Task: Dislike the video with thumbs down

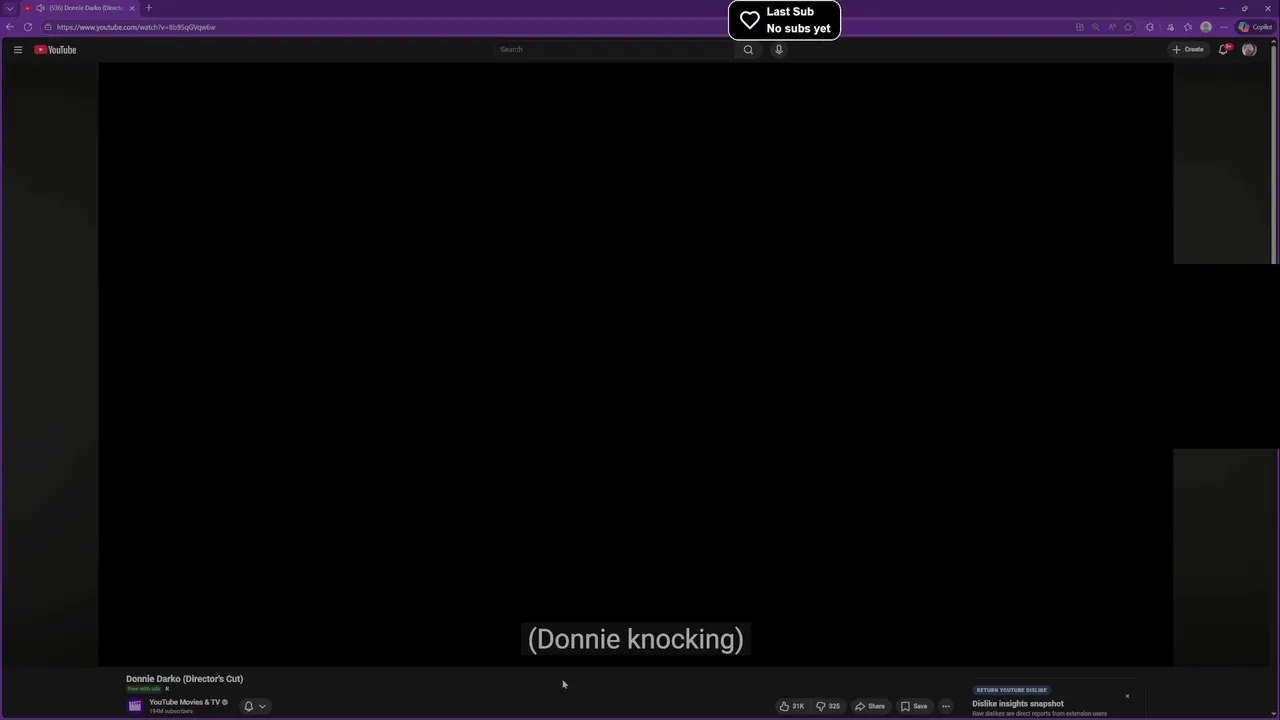Action: [828, 706]
